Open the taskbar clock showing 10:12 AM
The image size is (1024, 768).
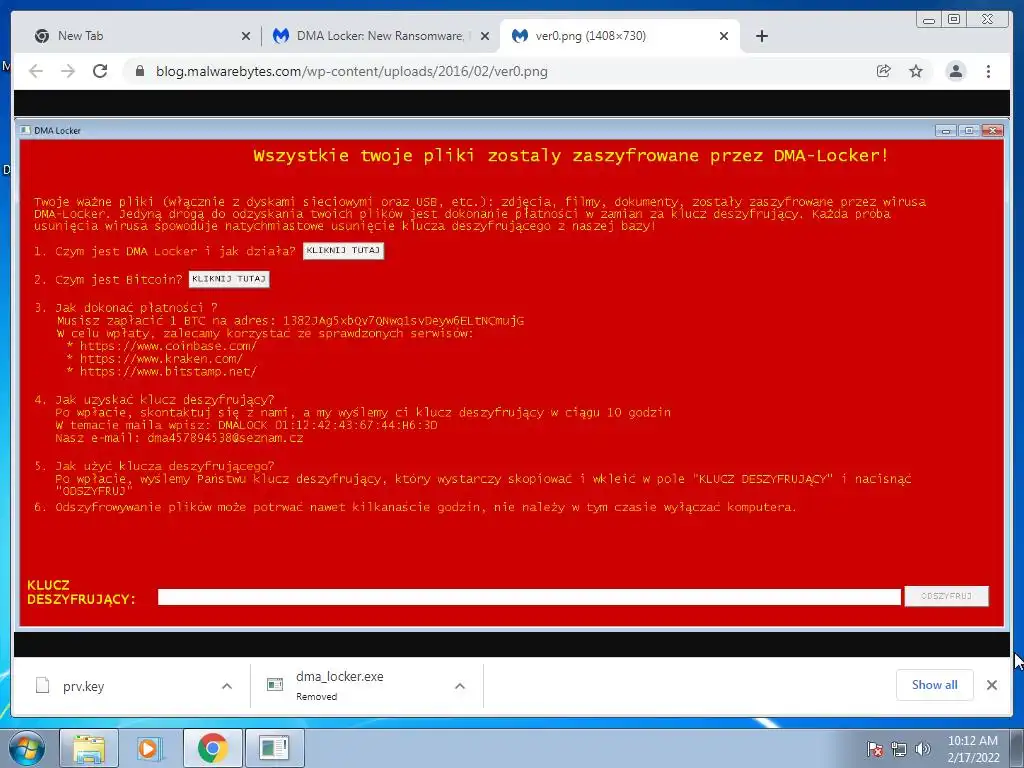(x=972, y=749)
